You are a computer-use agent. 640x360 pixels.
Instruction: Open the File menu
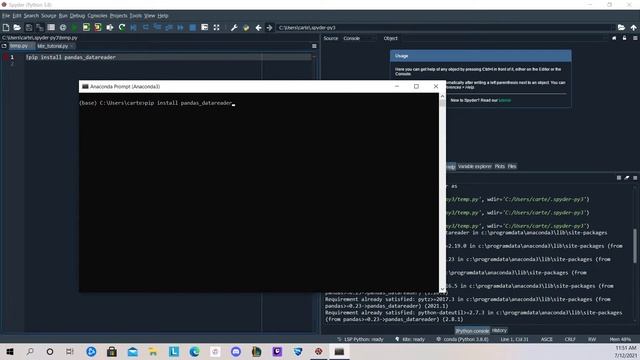click(x=6, y=16)
